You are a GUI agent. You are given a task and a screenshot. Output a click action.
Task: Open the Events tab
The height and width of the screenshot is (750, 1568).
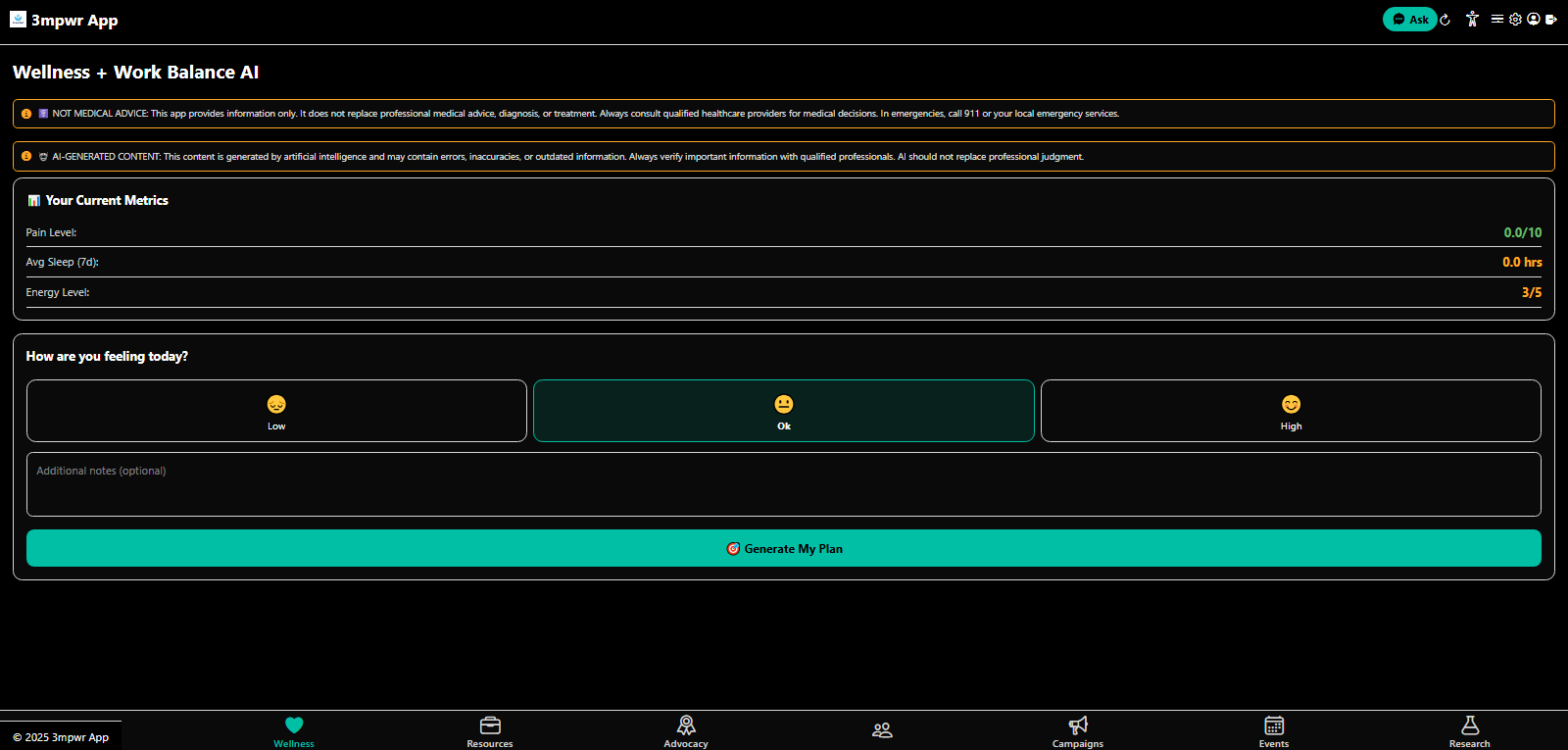pyautogui.click(x=1274, y=730)
